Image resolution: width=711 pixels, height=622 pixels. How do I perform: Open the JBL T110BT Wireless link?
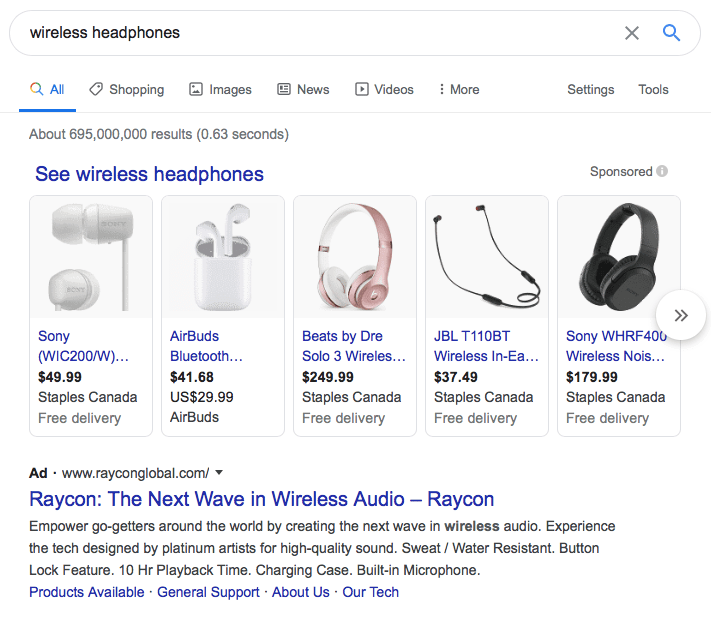tap(486, 346)
